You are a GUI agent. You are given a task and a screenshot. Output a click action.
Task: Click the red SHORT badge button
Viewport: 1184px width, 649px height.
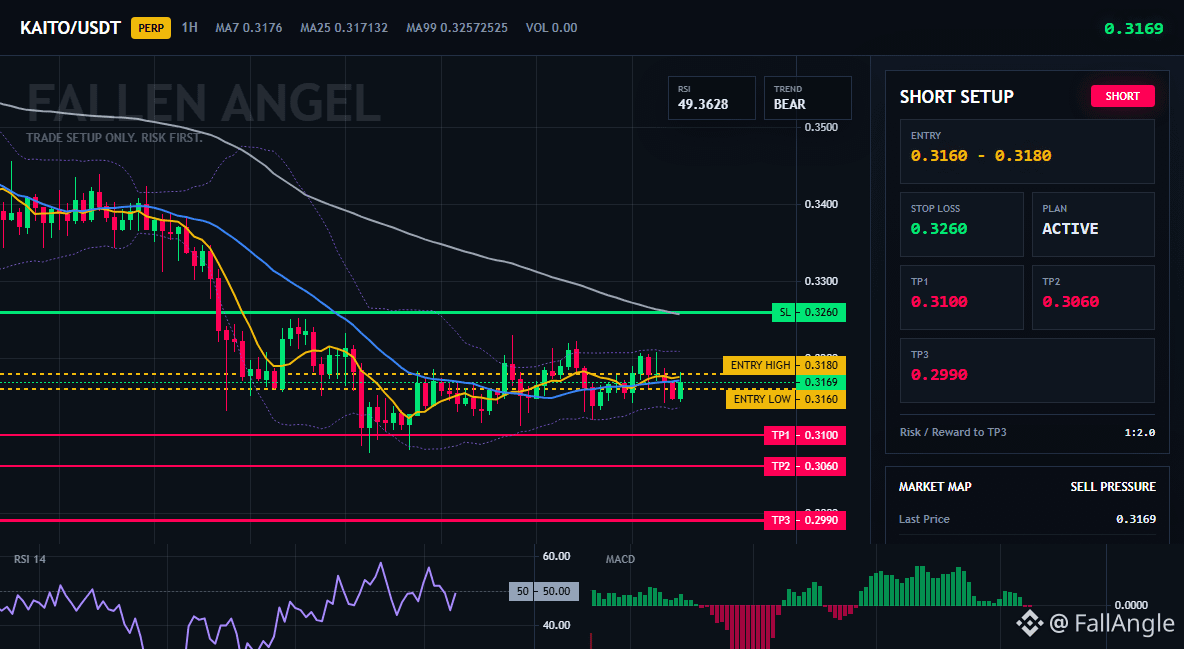[1122, 96]
